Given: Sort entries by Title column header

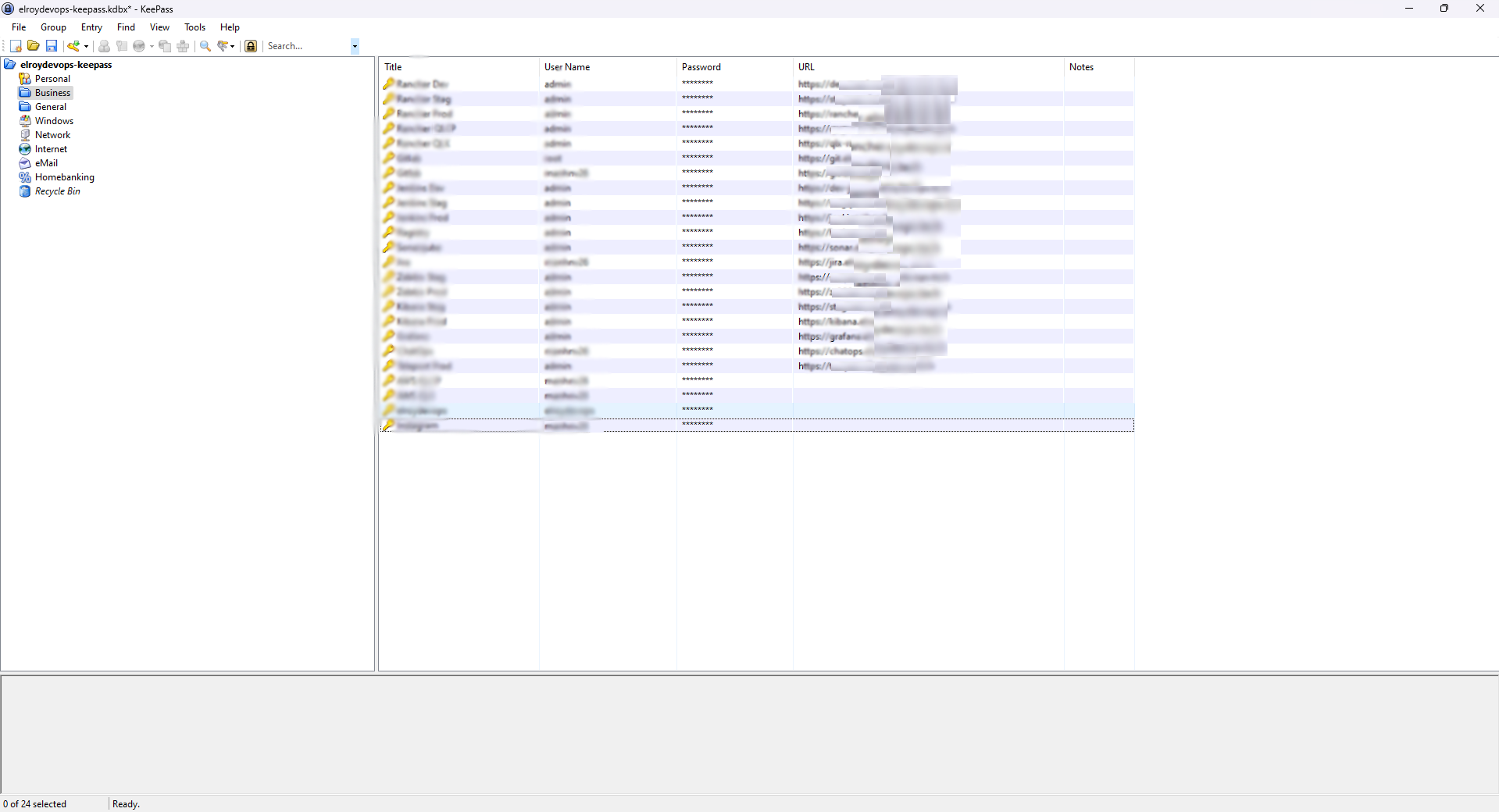Looking at the screenshot, I should click(x=459, y=67).
